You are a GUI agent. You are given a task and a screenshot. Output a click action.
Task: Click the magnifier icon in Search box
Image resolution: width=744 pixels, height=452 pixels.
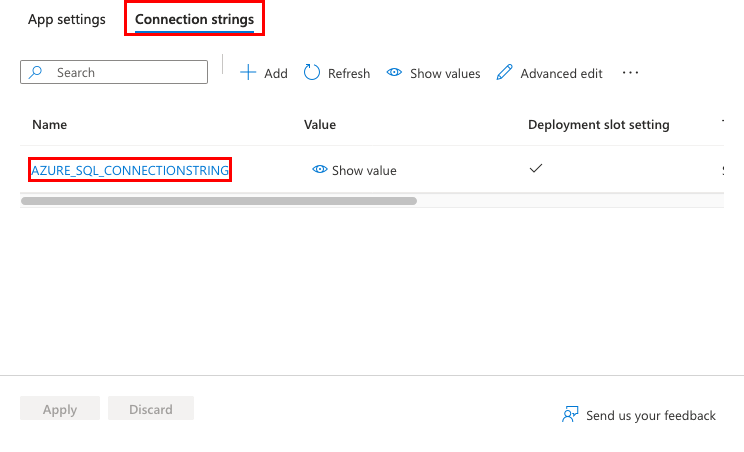(x=36, y=72)
